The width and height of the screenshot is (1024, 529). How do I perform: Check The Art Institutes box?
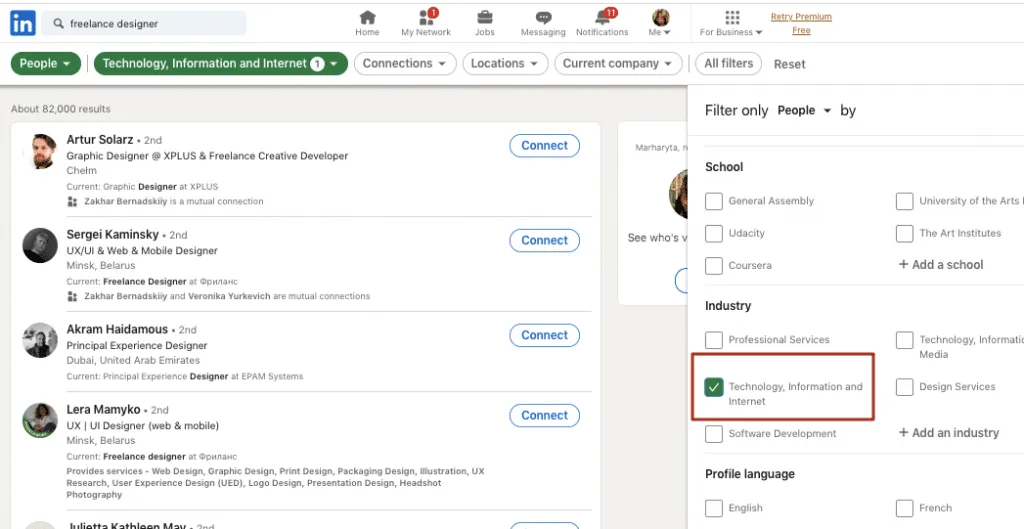[904, 233]
